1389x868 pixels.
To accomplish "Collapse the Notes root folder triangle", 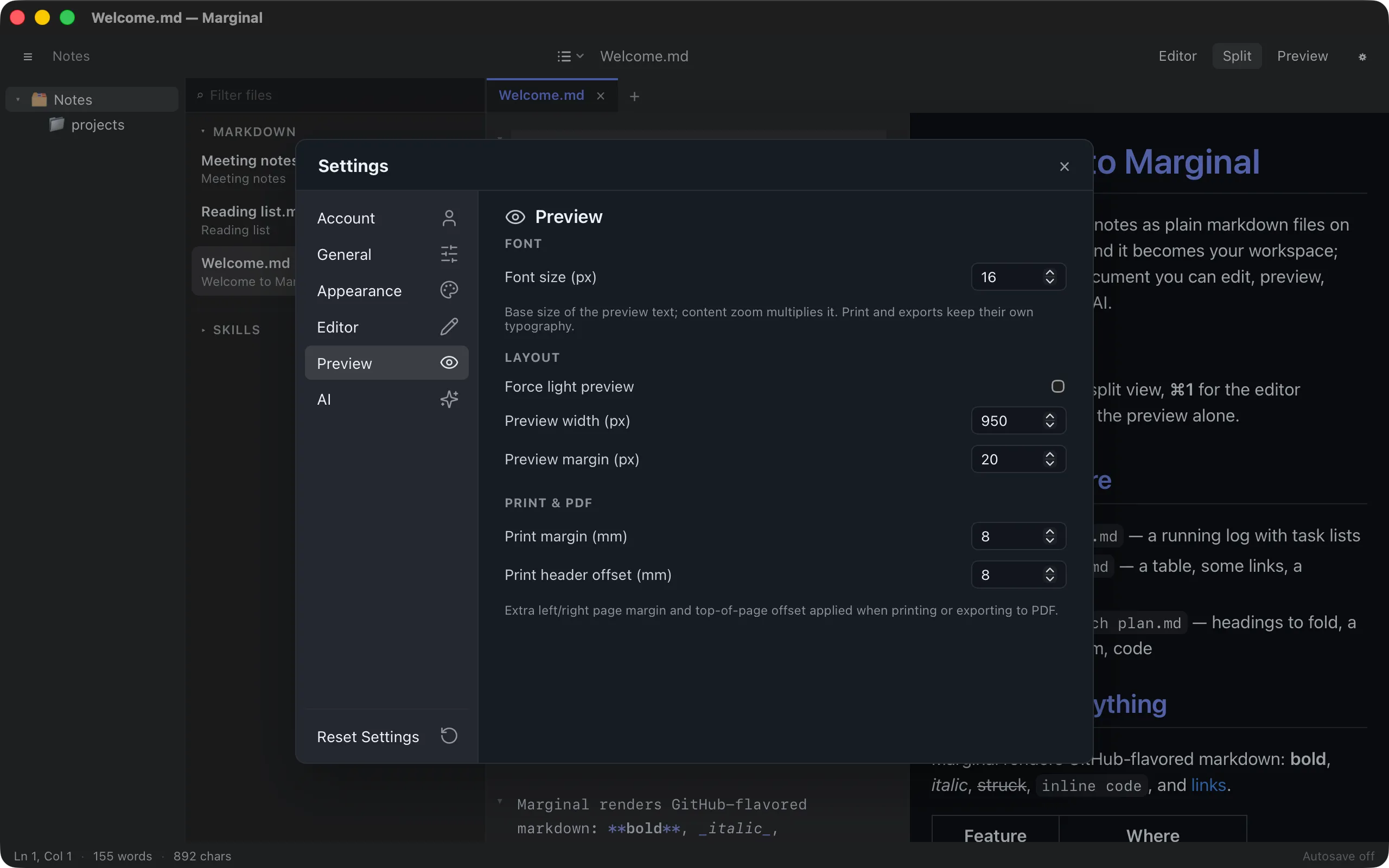I will coord(18,100).
